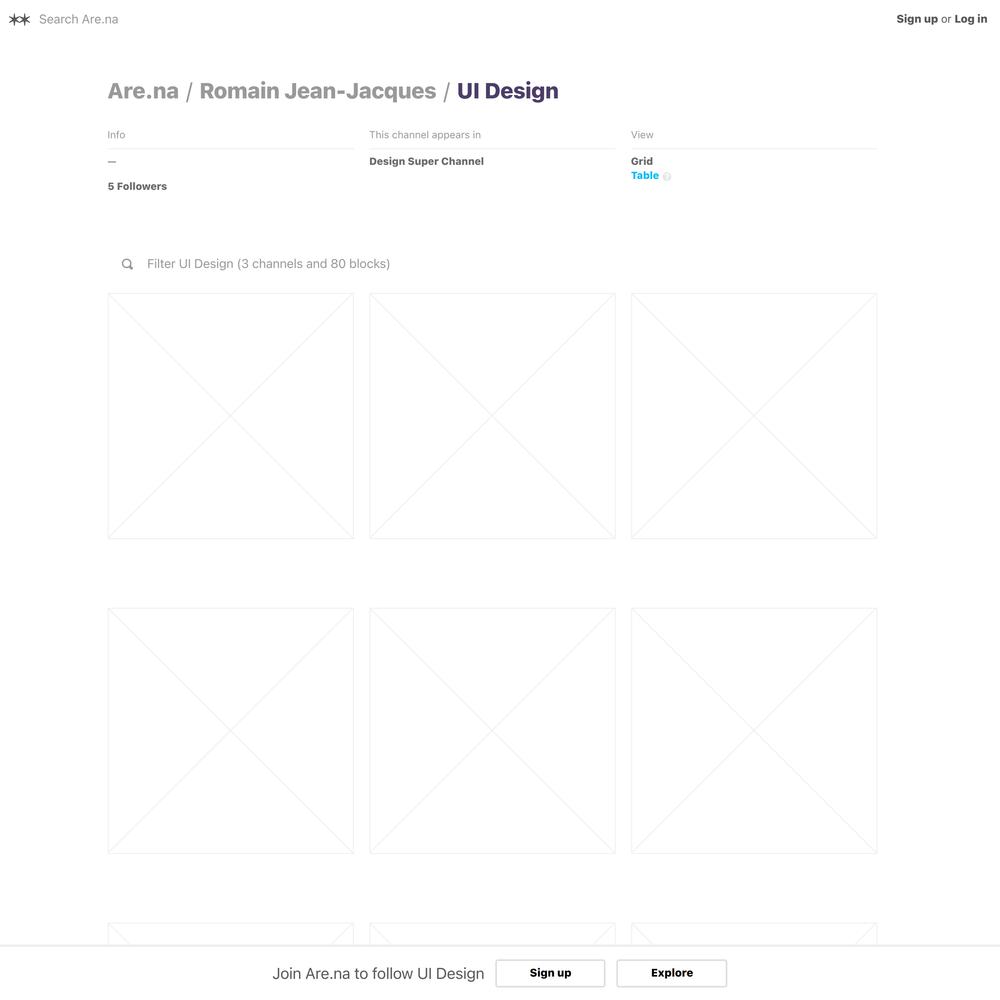
Task: Open Romain Jean-Jacques profile breadcrumb
Action: coord(318,91)
